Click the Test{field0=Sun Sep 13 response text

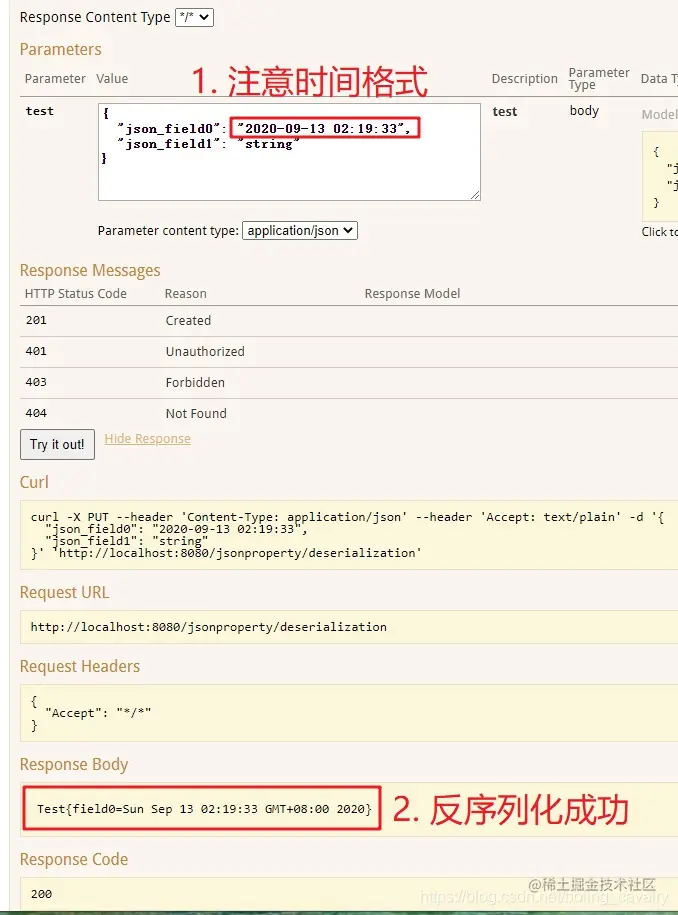pyautogui.click(x=204, y=809)
